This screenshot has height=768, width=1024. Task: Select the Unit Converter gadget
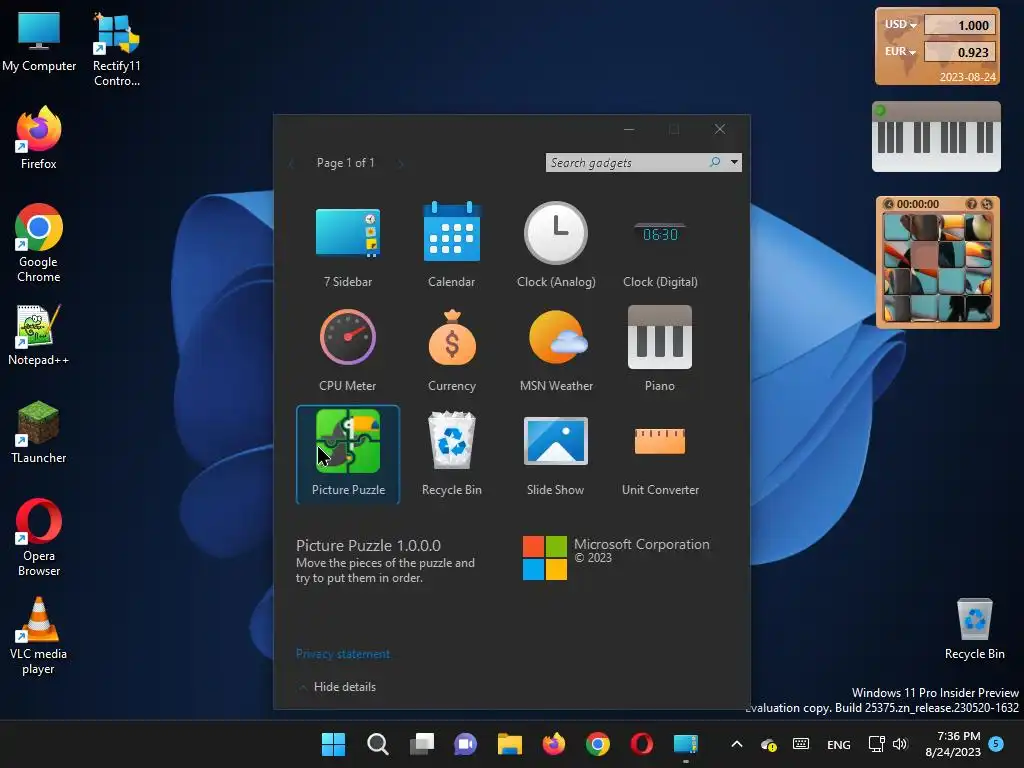(660, 454)
